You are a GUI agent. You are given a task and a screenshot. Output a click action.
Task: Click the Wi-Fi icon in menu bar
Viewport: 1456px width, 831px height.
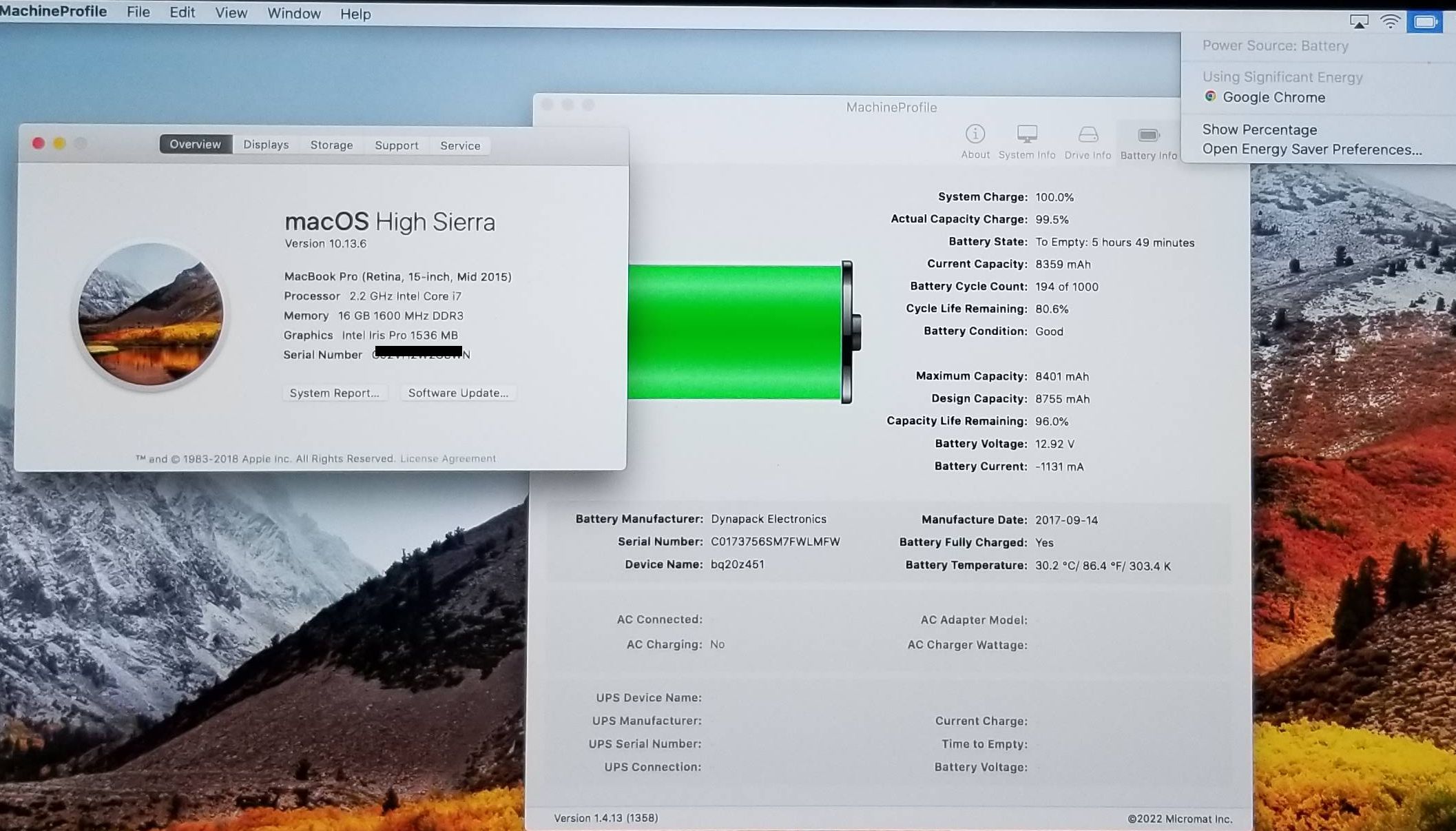[x=1391, y=22]
